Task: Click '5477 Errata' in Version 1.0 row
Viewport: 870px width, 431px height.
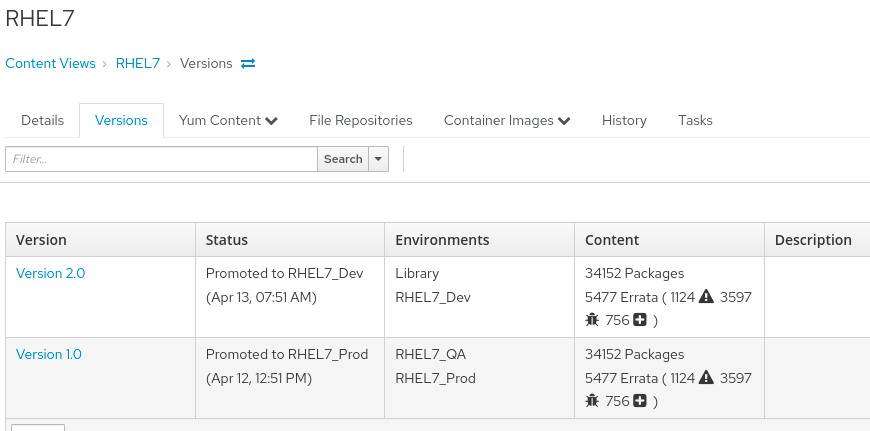Action: coord(621,379)
